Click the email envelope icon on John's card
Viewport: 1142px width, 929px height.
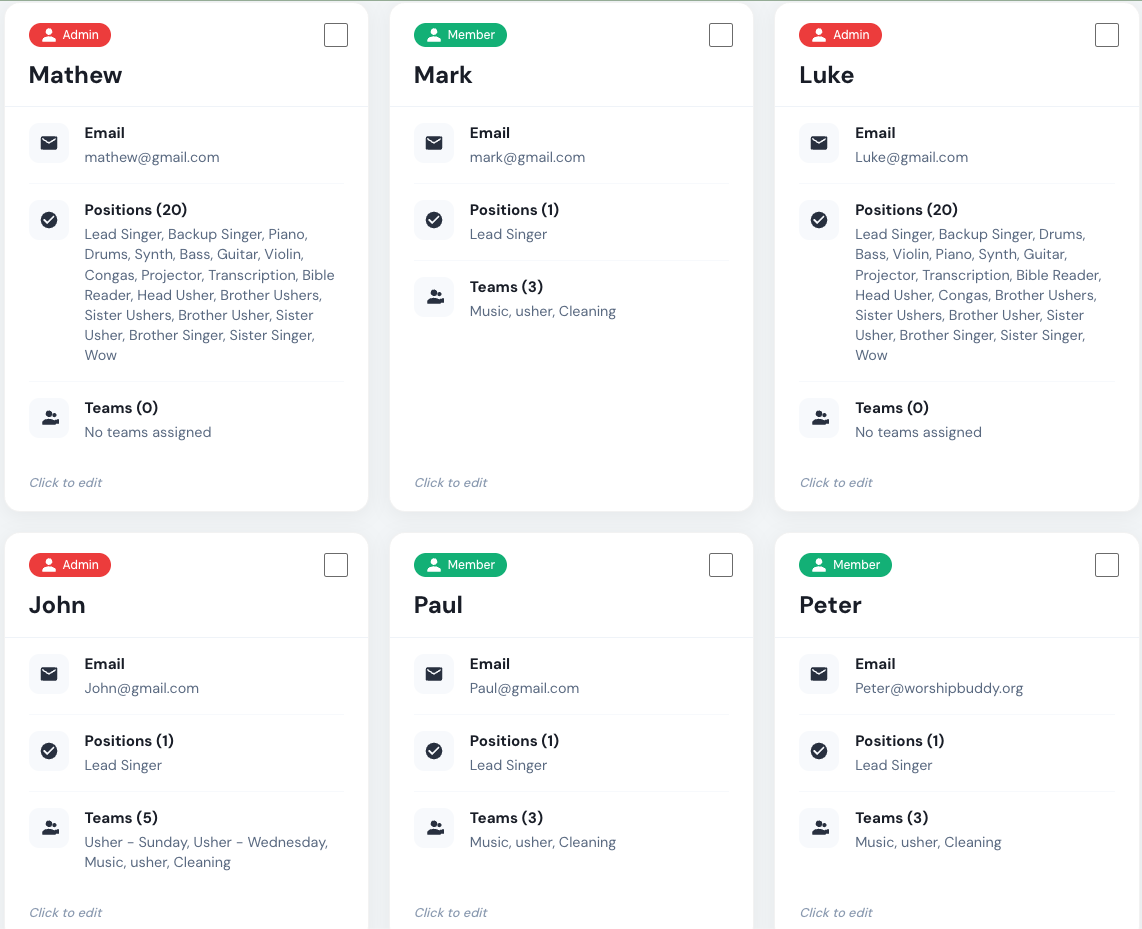(x=49, y=674)
